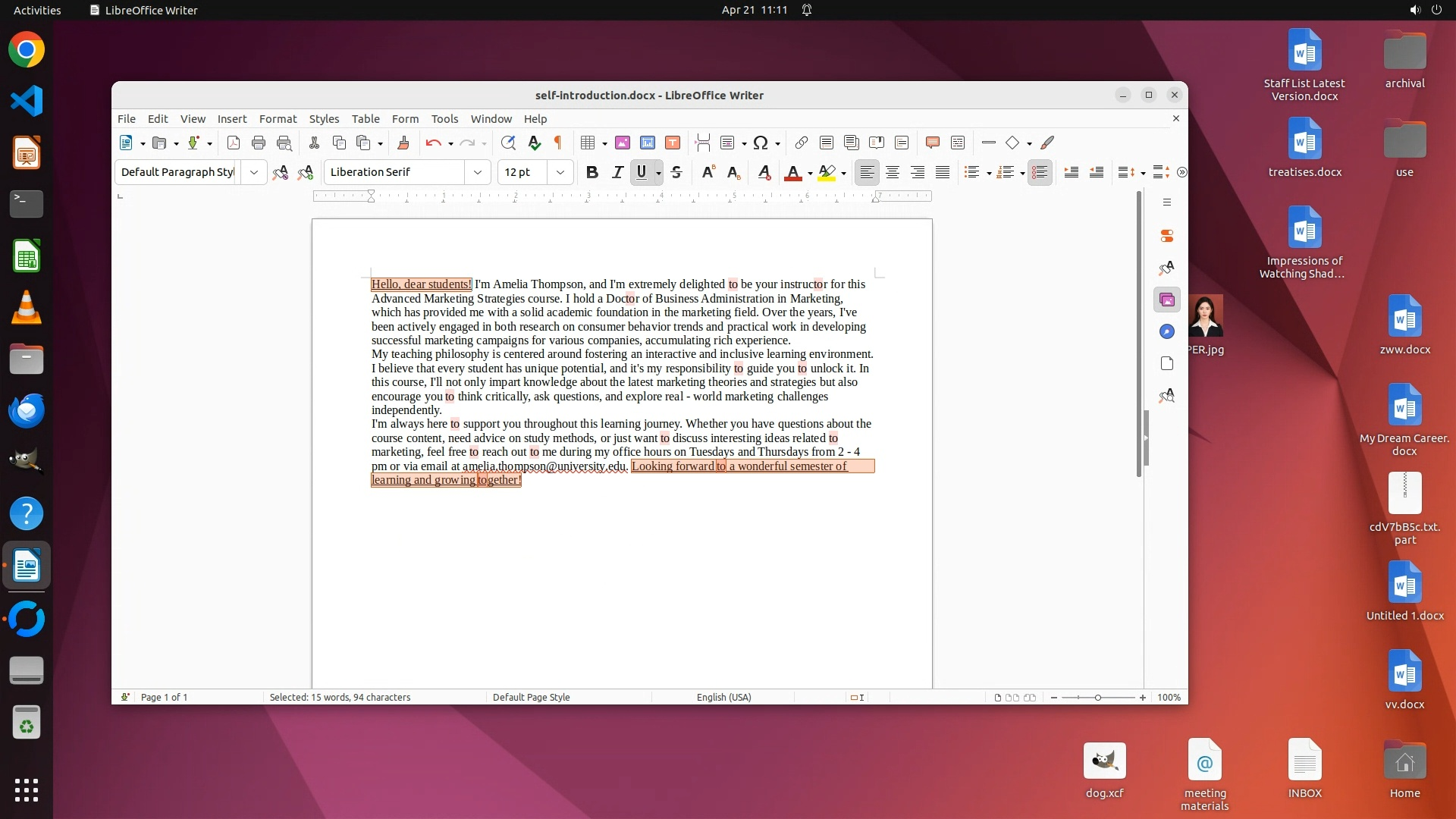Viewport: 1456px width, 819px height.
Task: Open Navigator from sidebar compass icon
Action: click(x=1167, y=331)
